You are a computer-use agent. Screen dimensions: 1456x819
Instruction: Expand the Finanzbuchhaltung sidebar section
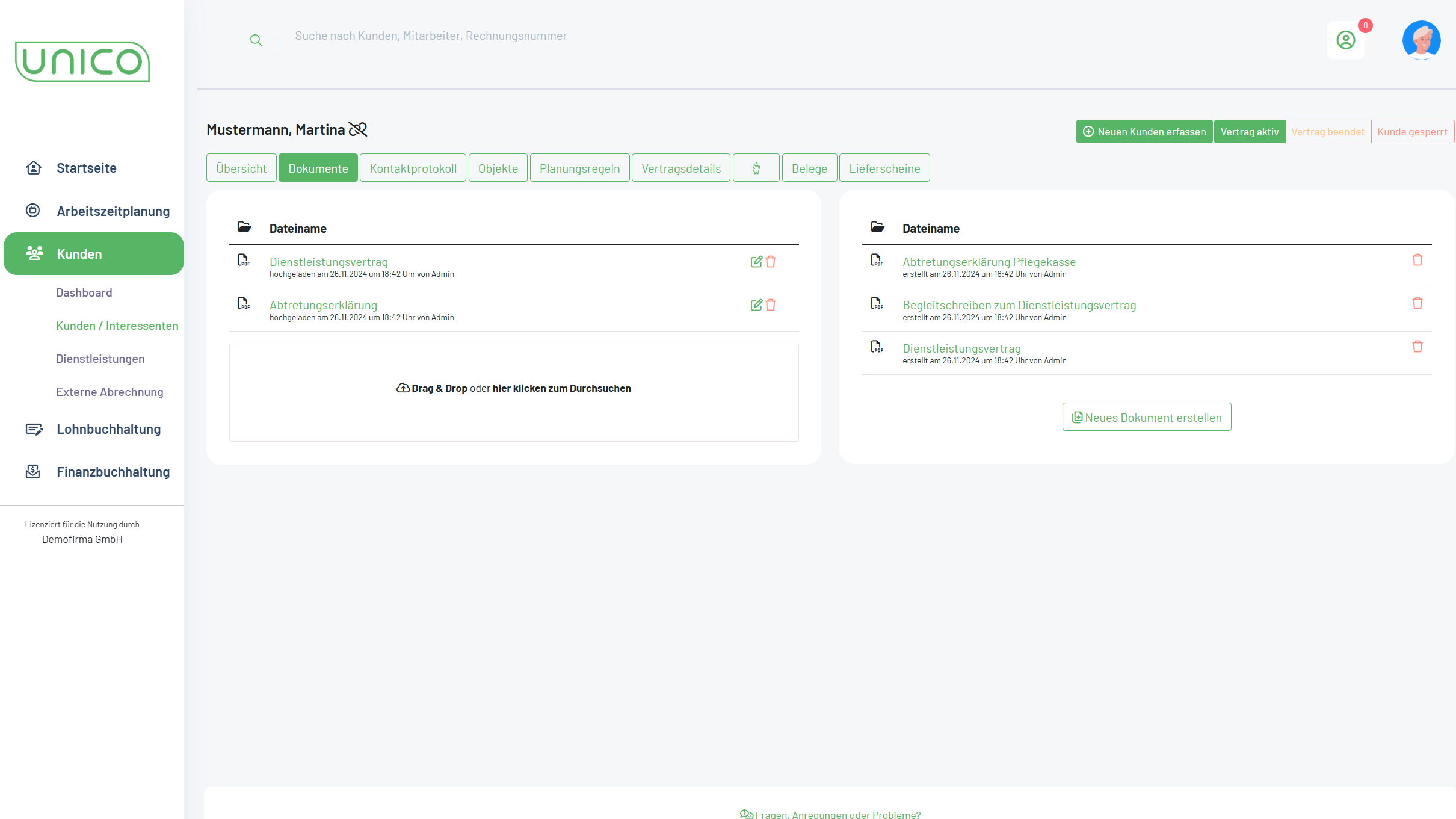[113, 472]
